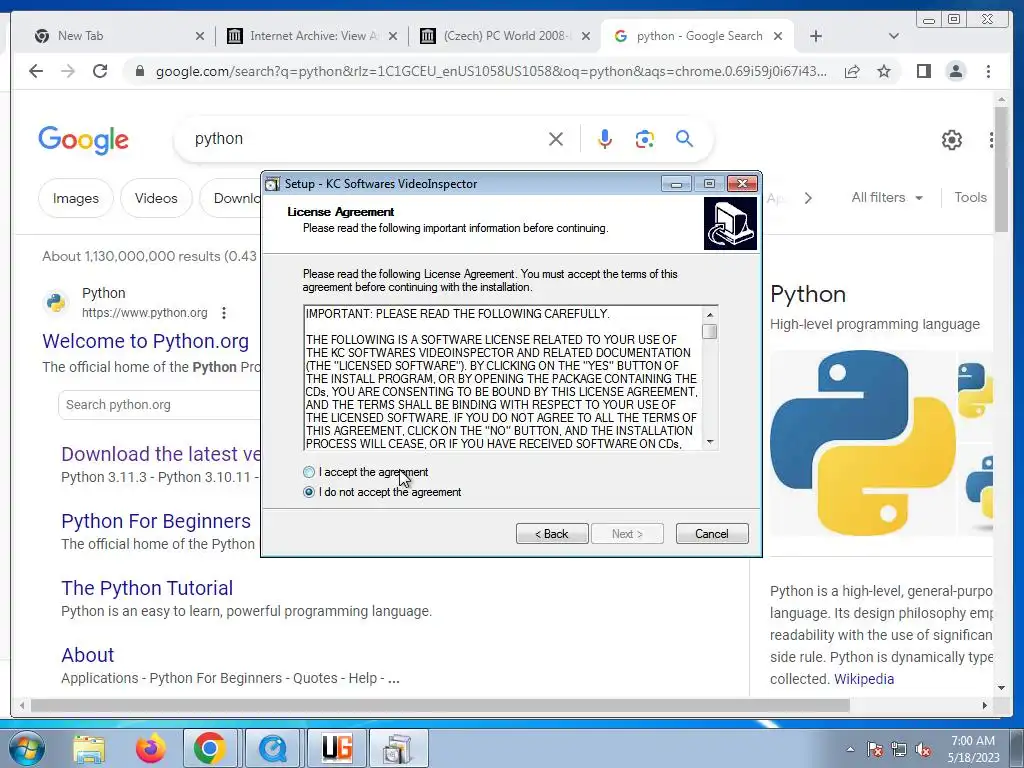Click the Search python.org field

(160, 405)
